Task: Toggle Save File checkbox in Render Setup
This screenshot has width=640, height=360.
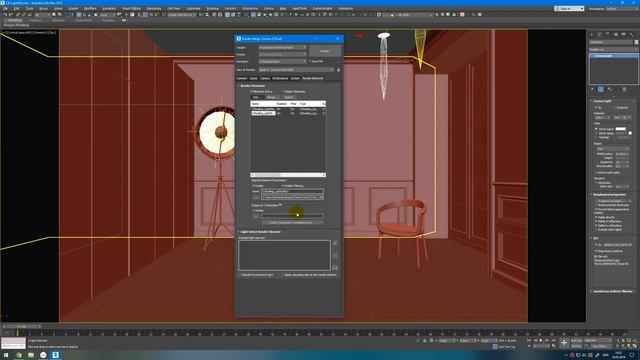Action: [310, 61]
